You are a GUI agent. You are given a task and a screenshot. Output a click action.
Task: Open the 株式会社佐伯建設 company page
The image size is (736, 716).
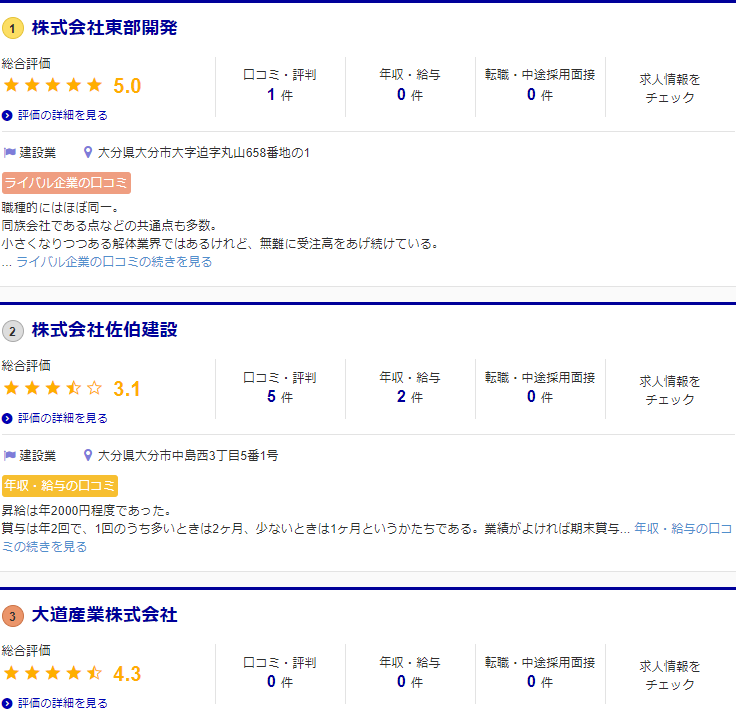click(104, 331)
